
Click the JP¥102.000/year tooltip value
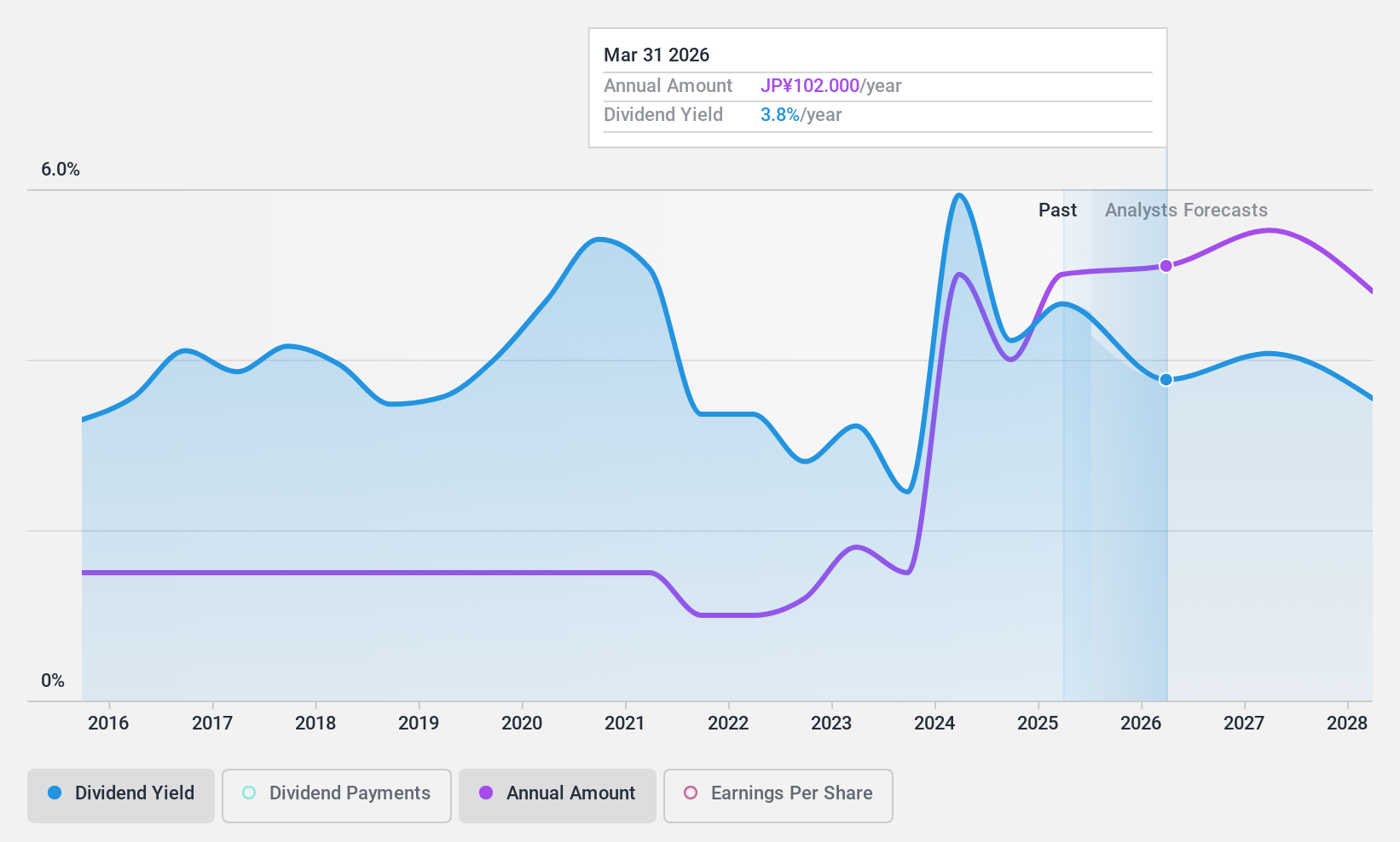tap(830, 86)
